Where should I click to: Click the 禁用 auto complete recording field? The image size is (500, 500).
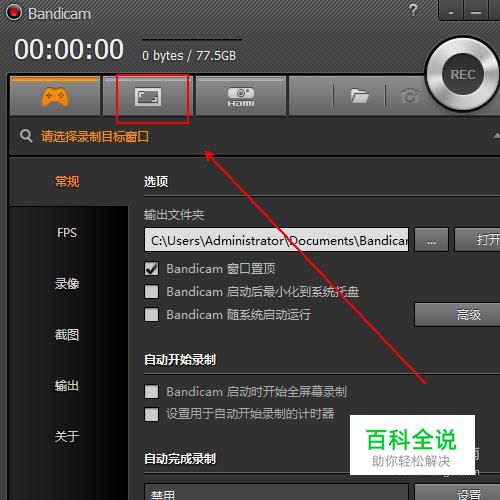[x=276, y=492]
